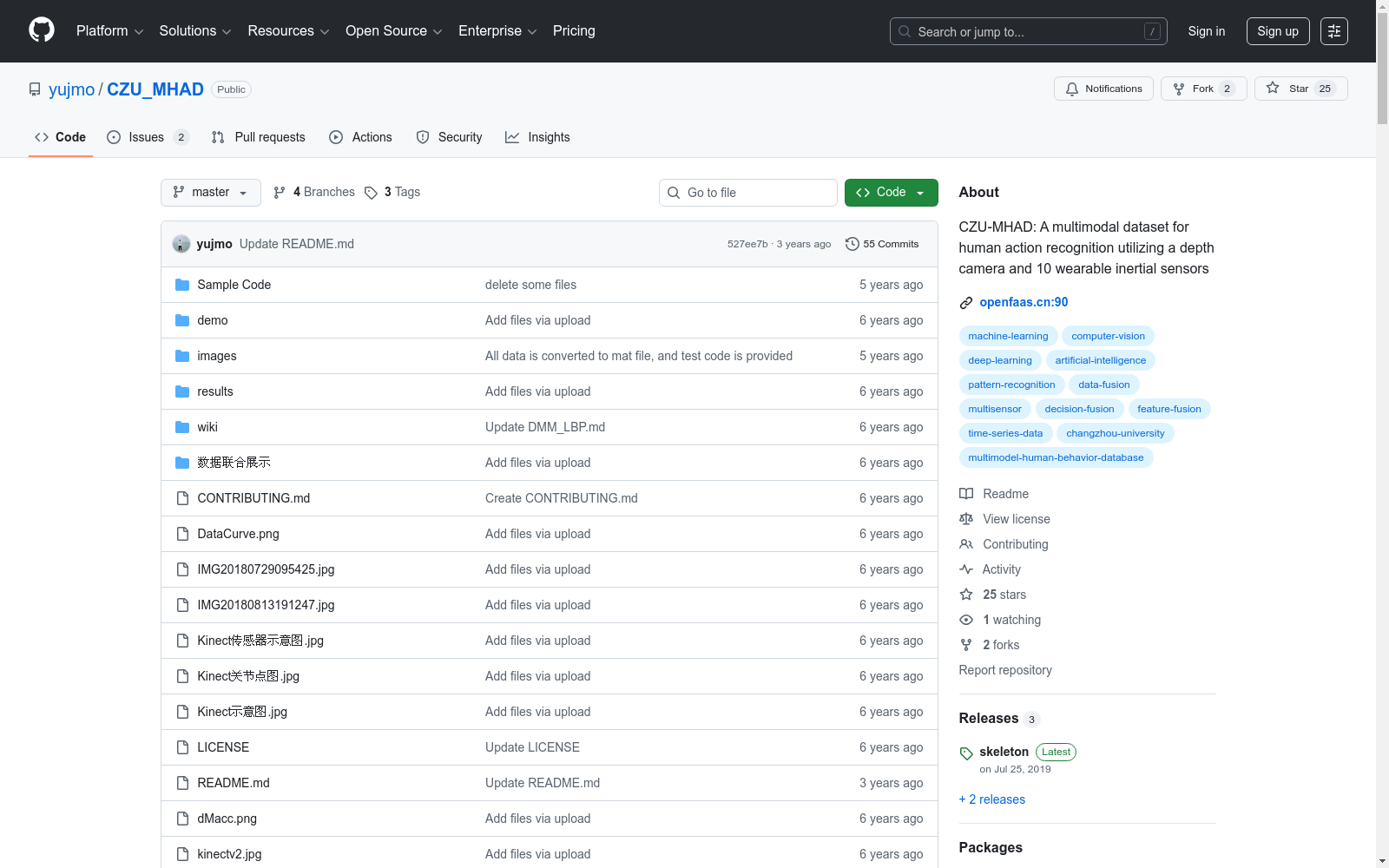The image size is (1389, 868).
Task: Click the history clock icon near 55 Commits
Action: click(852, 244)
